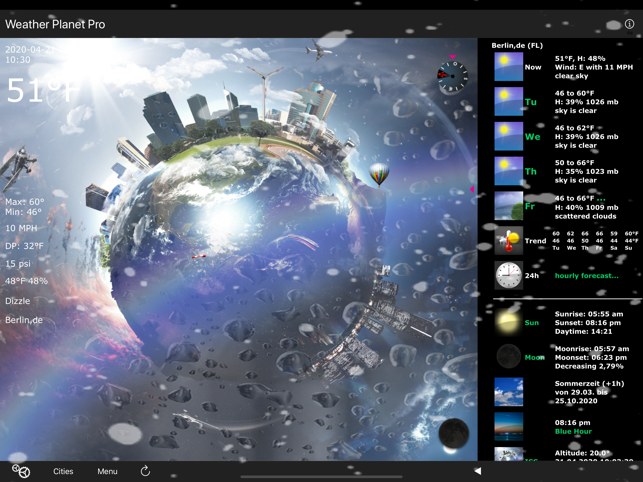This screenshot has width=643, height=482.
Task: Click the satellite on left of globe view
Action: pos(18,167)
